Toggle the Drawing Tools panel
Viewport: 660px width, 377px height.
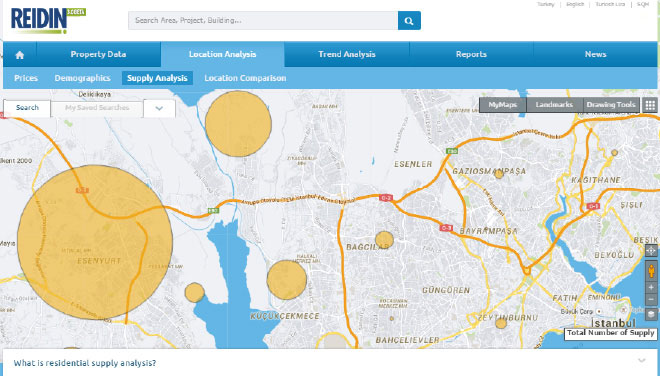pyautogui.click(x=611, y=105)
